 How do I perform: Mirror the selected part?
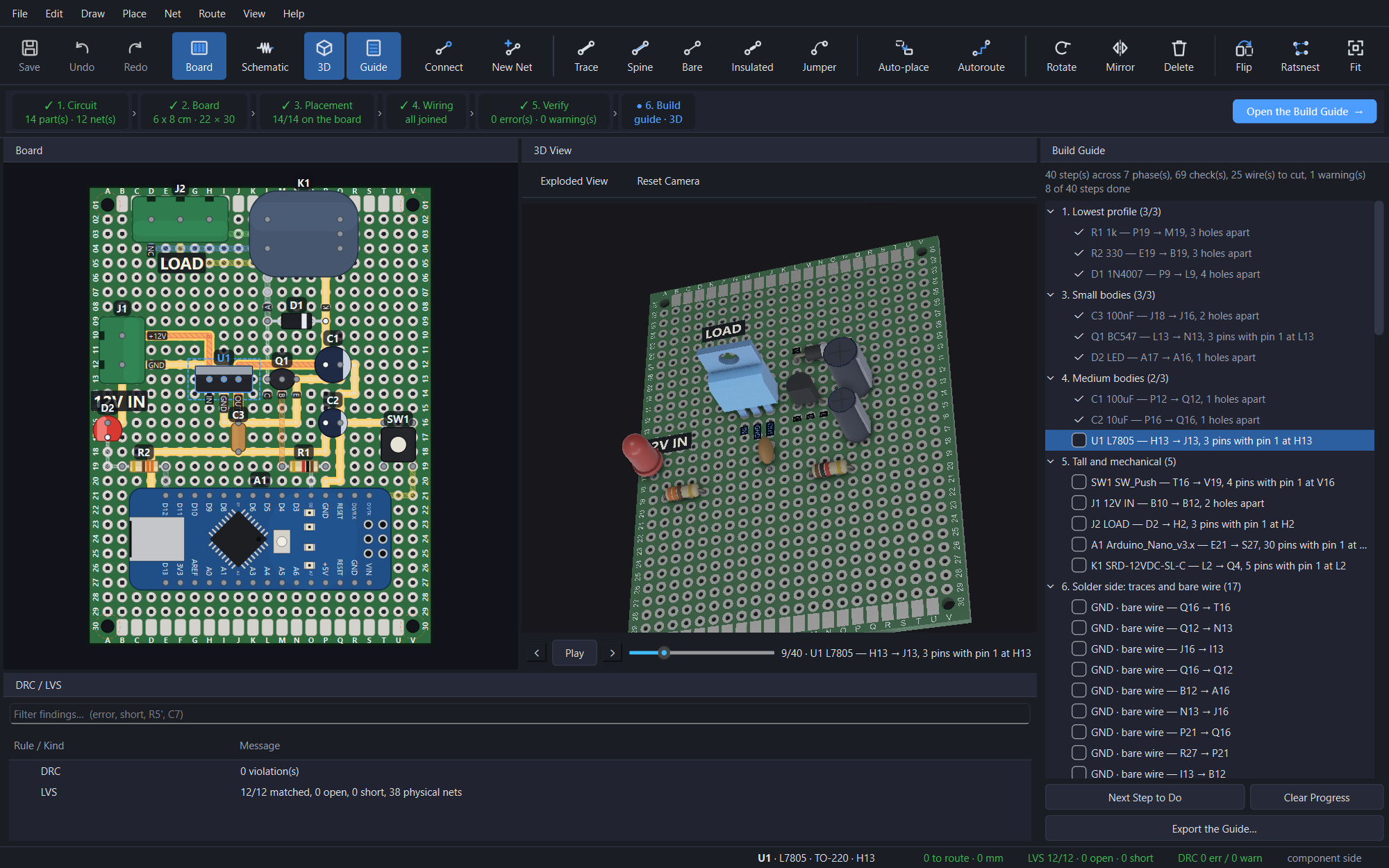pyautogui.click(x=1120, y=56)
